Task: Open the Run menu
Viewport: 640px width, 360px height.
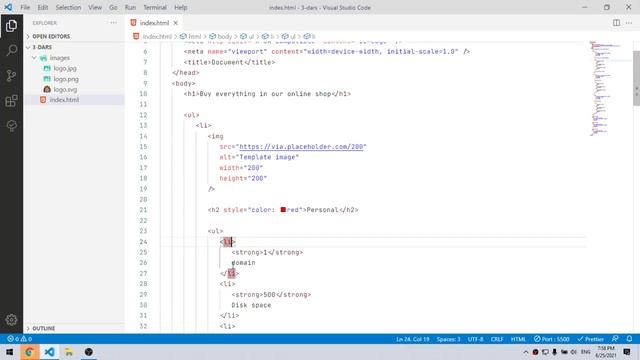Action: 130,7
